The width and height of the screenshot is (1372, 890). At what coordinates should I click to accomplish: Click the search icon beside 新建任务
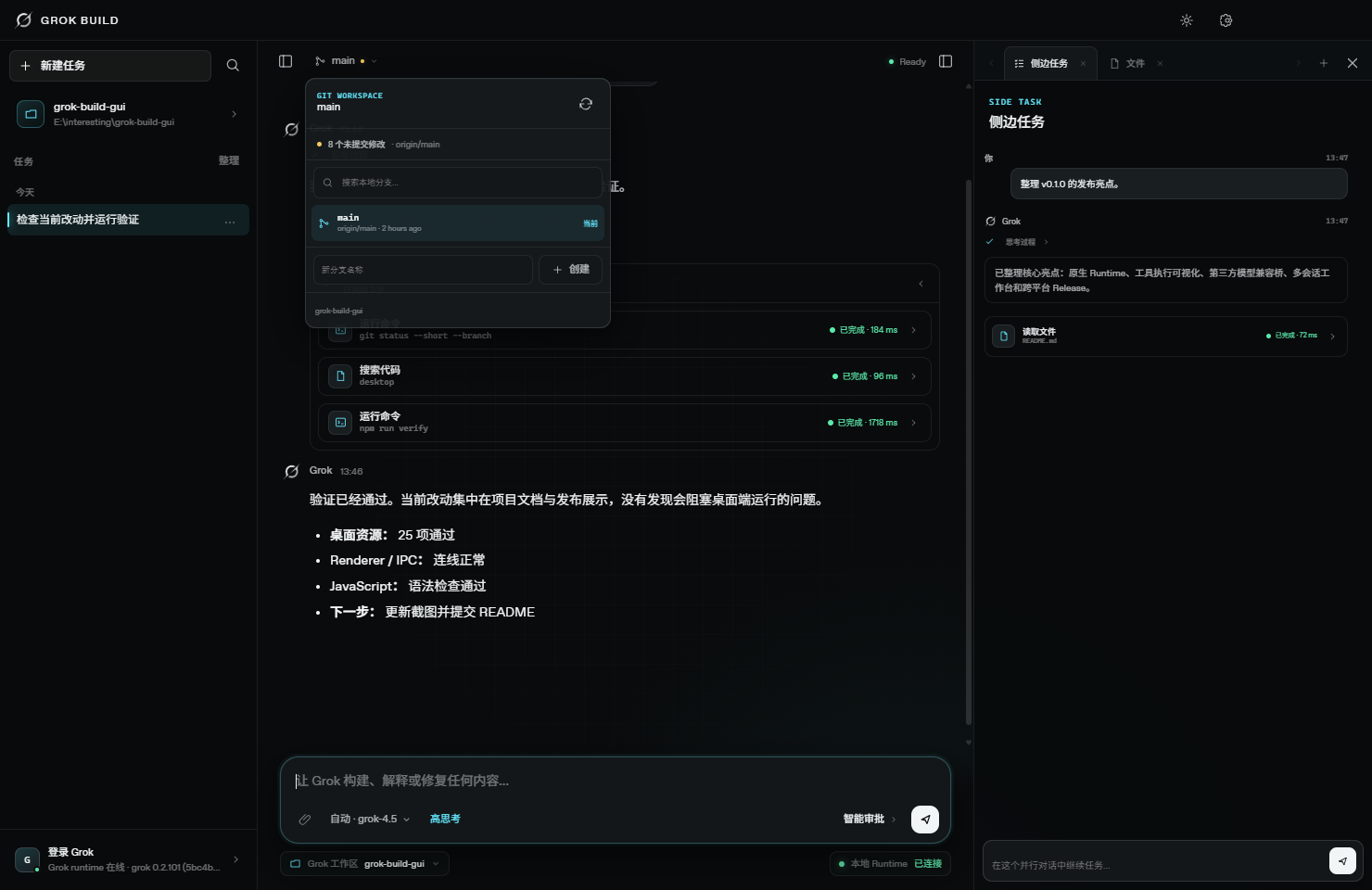[x=233, y=66]
